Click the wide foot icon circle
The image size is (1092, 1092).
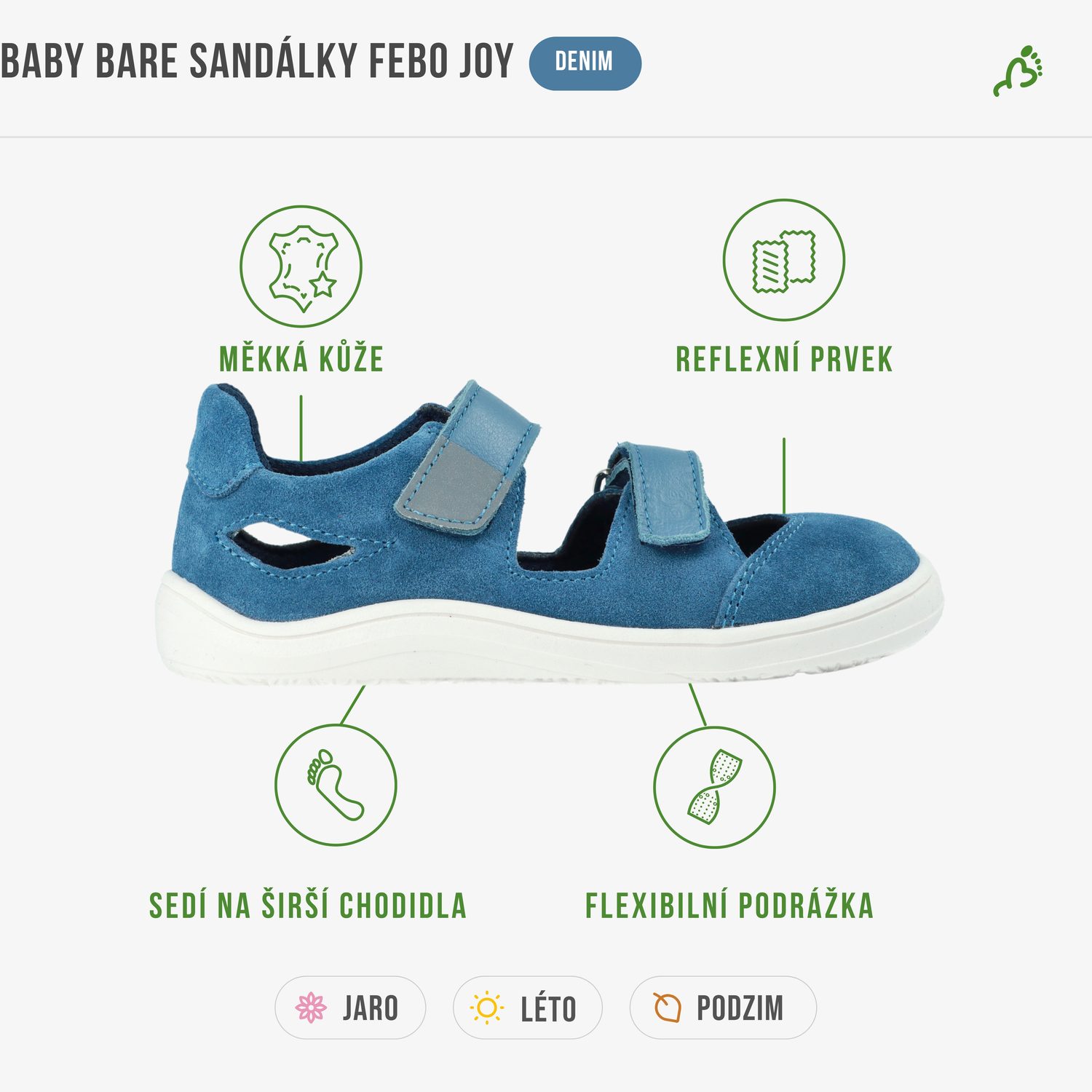pyautogui.click(x=336, y=785)
